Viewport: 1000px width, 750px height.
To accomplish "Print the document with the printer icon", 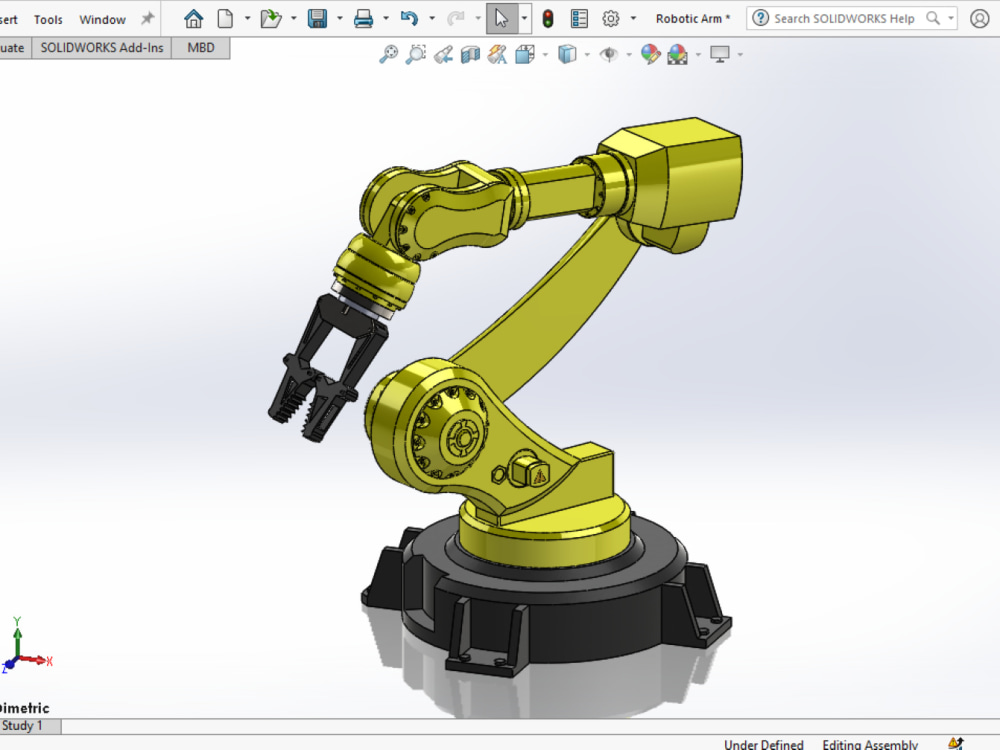I will (x=363, y=18).
